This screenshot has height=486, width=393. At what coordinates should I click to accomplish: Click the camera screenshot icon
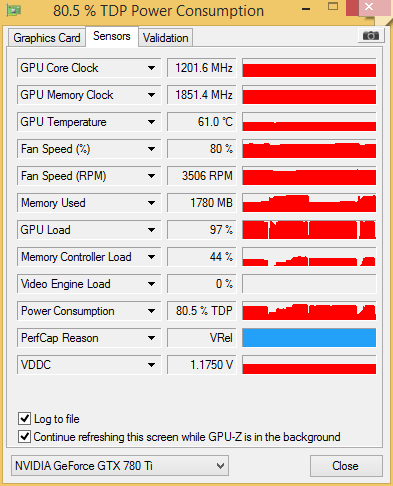click(371, 35)
